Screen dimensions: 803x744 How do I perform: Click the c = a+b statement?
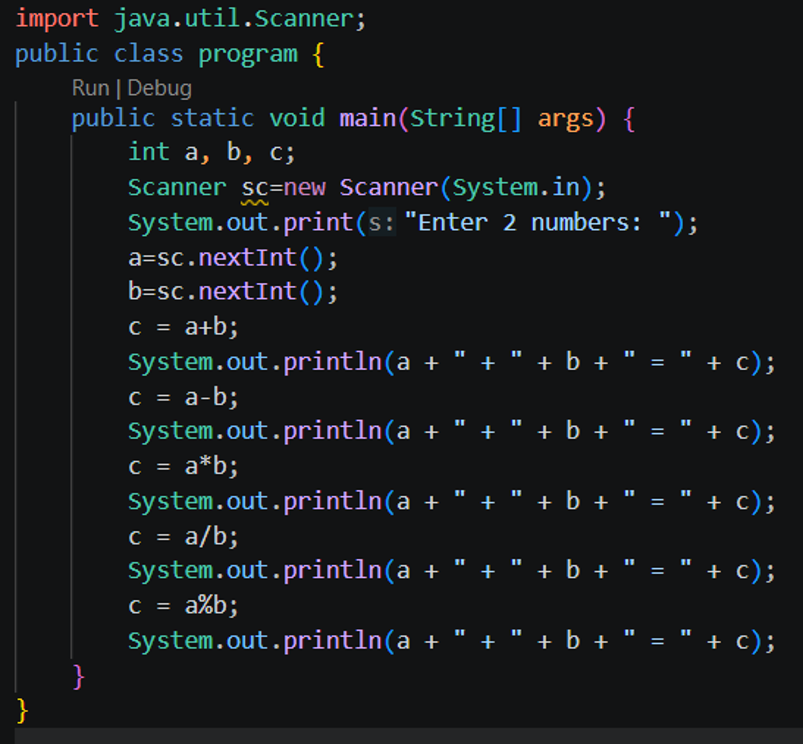[x=183, y=327]
